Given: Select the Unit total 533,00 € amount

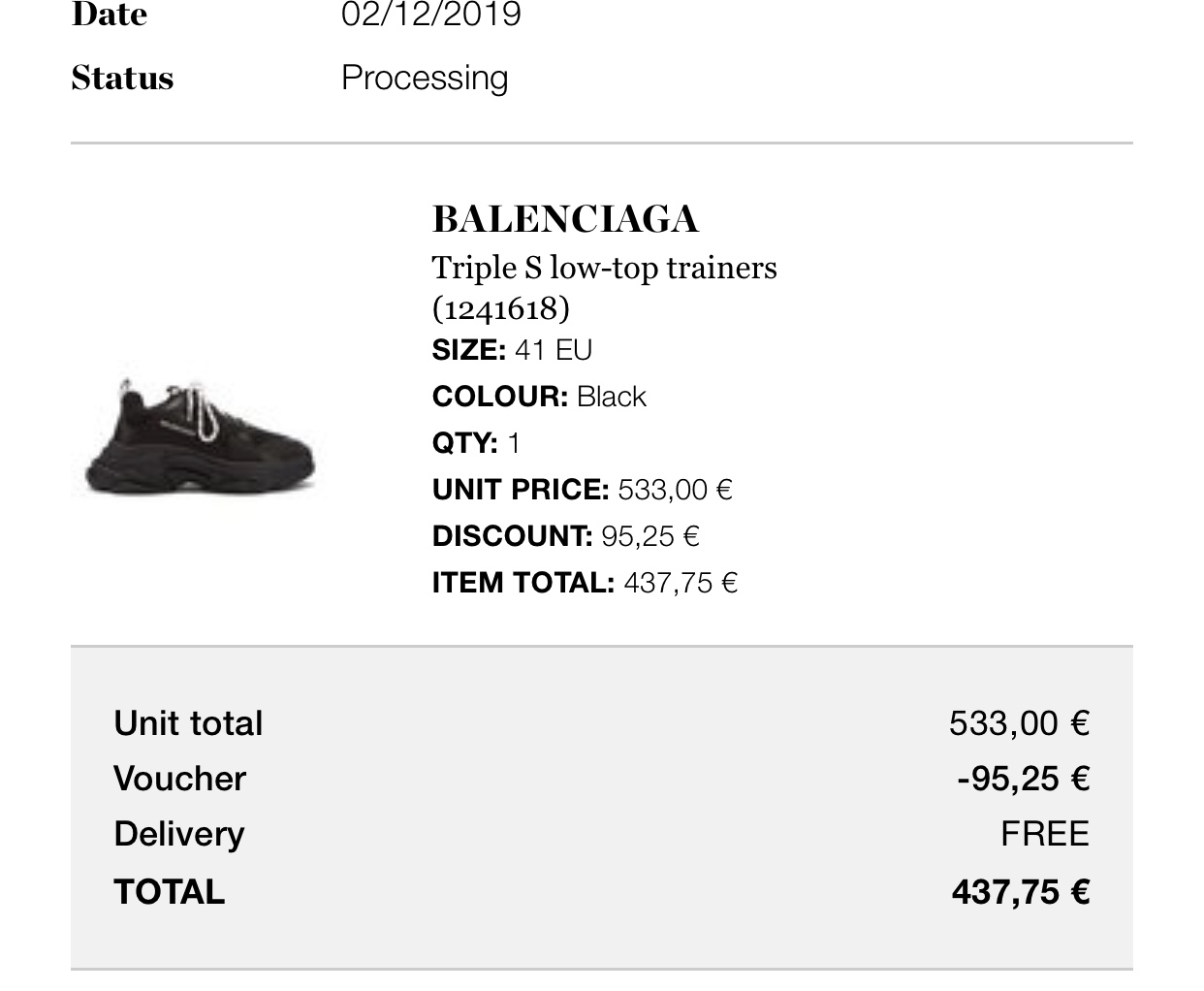Looking at the screenshot, I should point(1019,723).
